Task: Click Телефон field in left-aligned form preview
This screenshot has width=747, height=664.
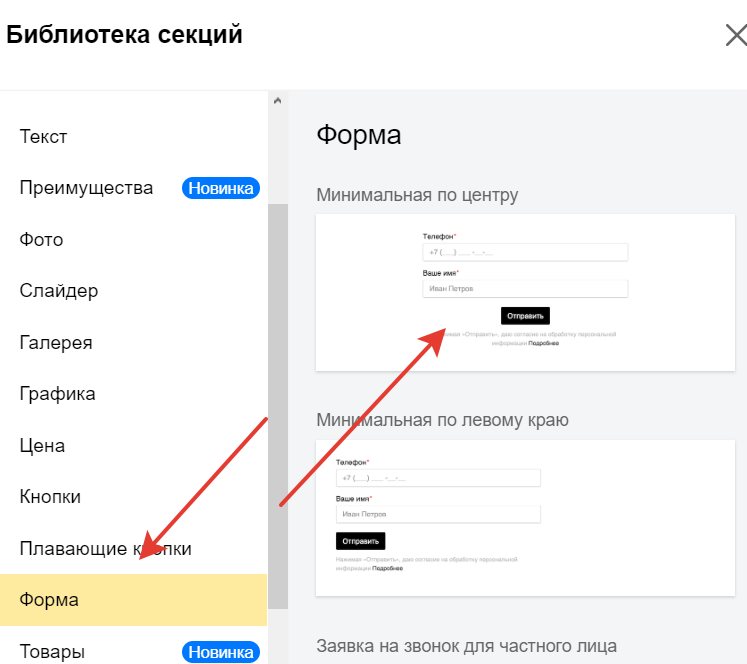Action: tap(438, 478)
